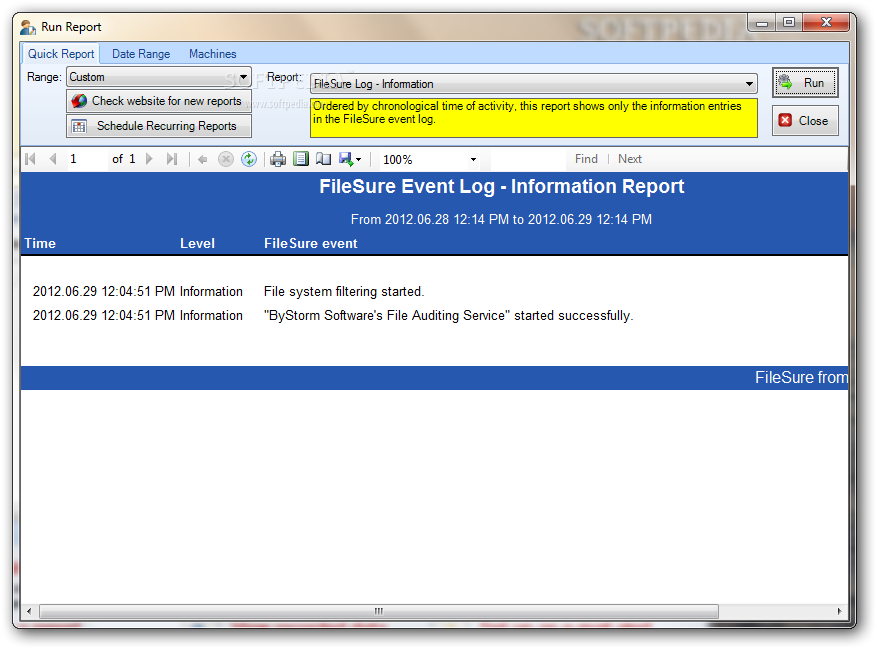
Task: Print the report
Action: 278,159
